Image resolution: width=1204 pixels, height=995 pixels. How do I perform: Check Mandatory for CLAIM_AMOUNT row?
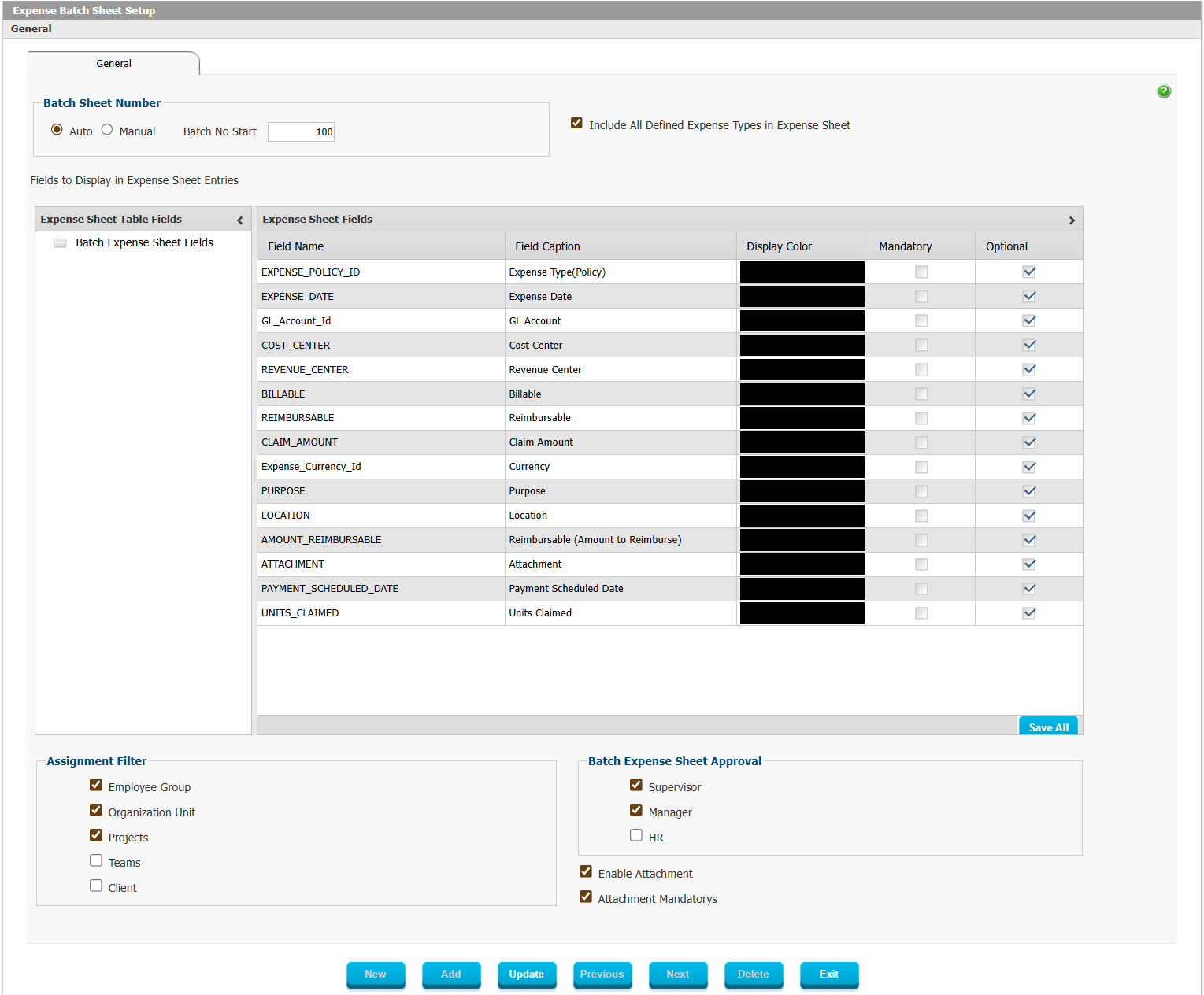921,442
